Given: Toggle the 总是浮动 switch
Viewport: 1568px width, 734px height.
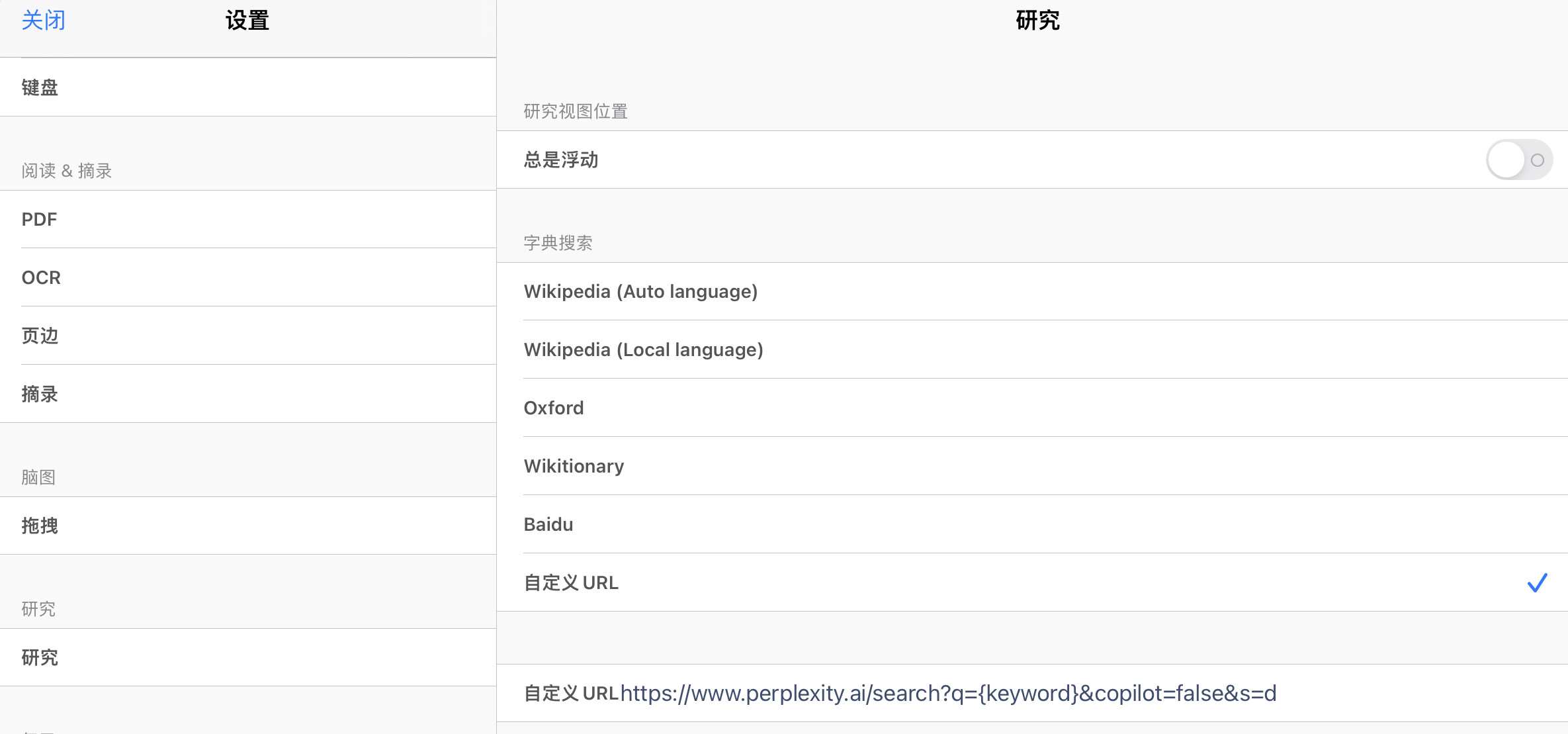Looking at the screenshot, I should coord(1519,160).
